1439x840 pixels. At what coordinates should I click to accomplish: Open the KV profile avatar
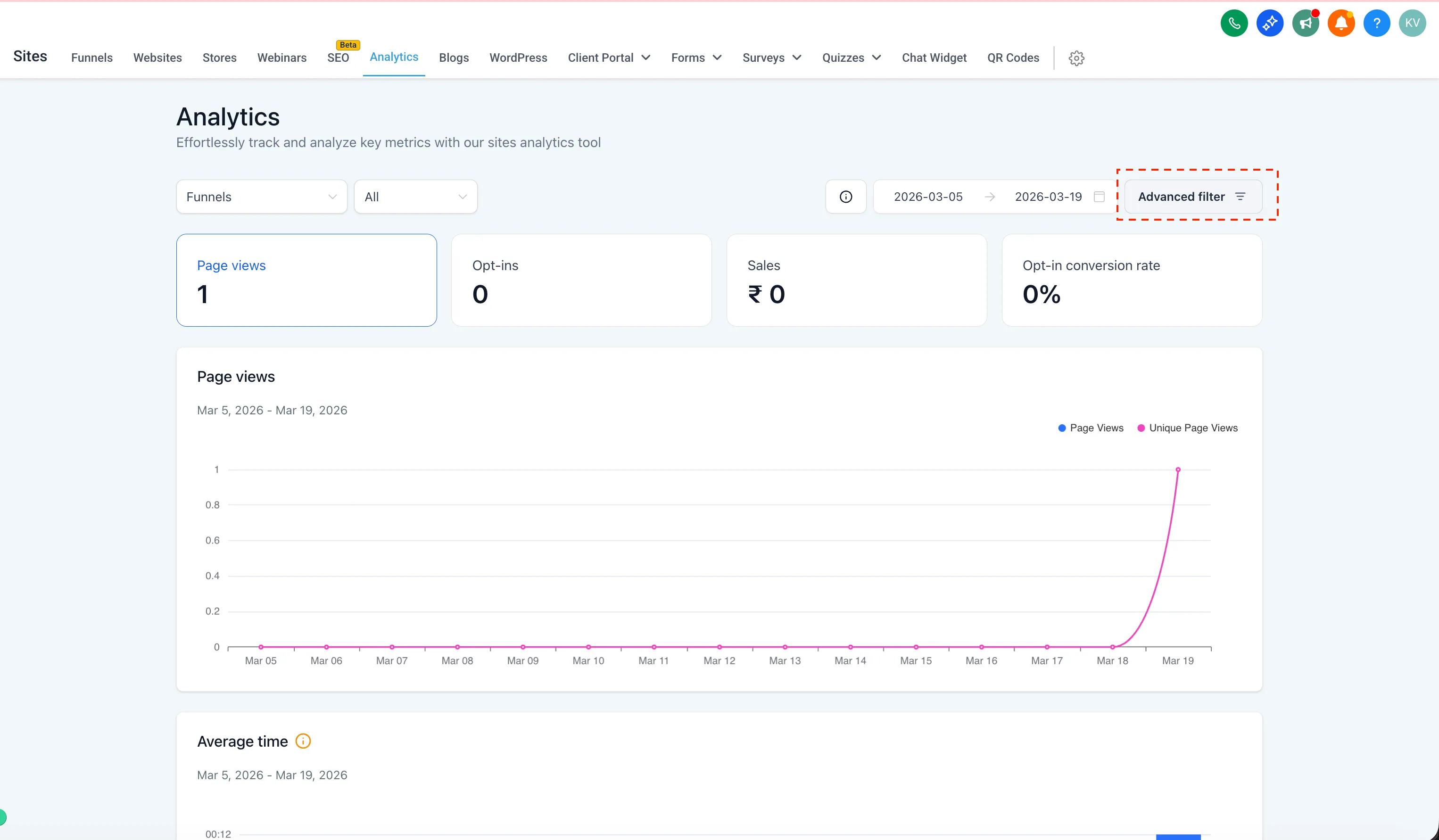[x=1413, y=23]
